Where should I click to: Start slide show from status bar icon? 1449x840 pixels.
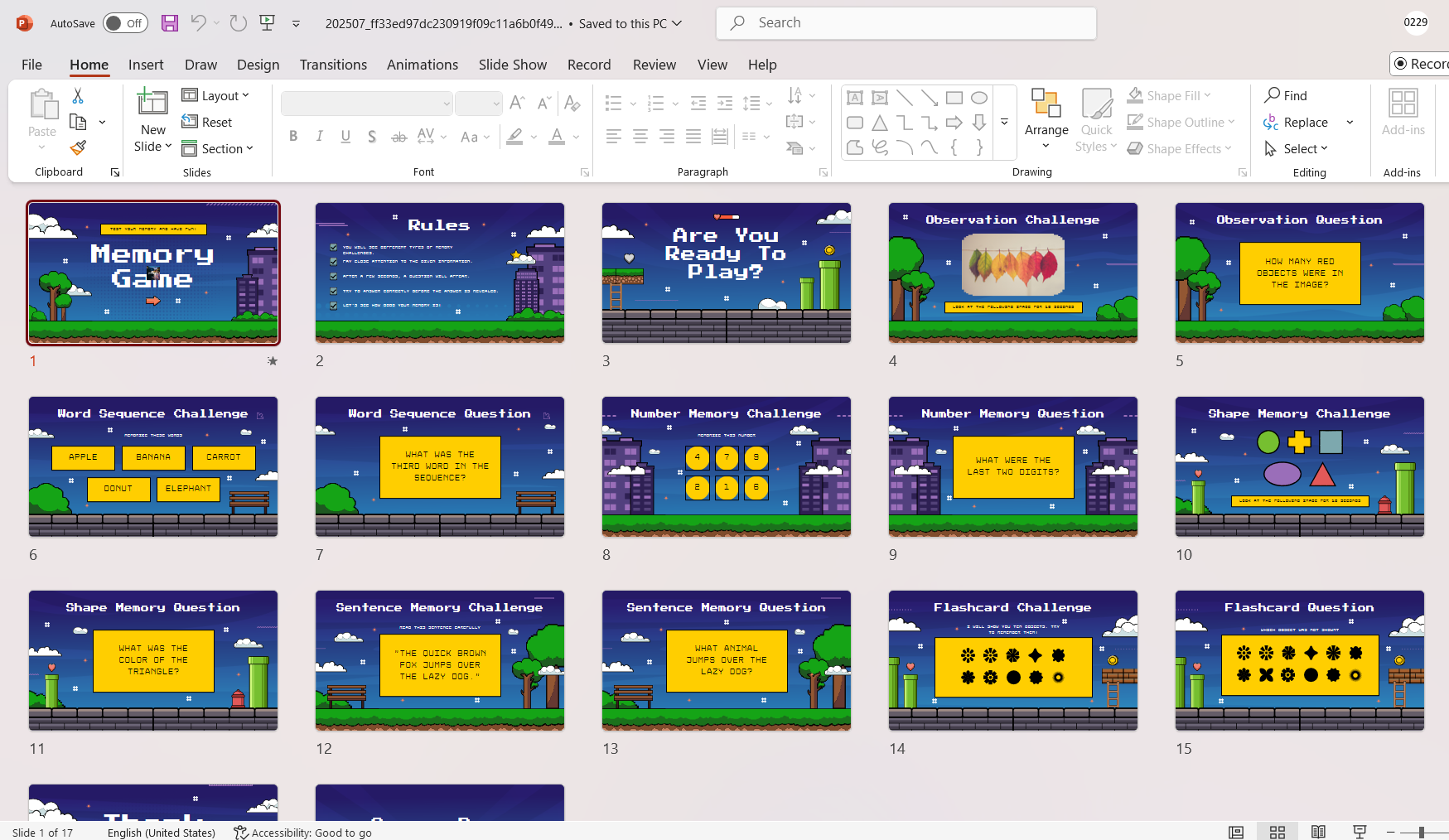point(1360,832)
